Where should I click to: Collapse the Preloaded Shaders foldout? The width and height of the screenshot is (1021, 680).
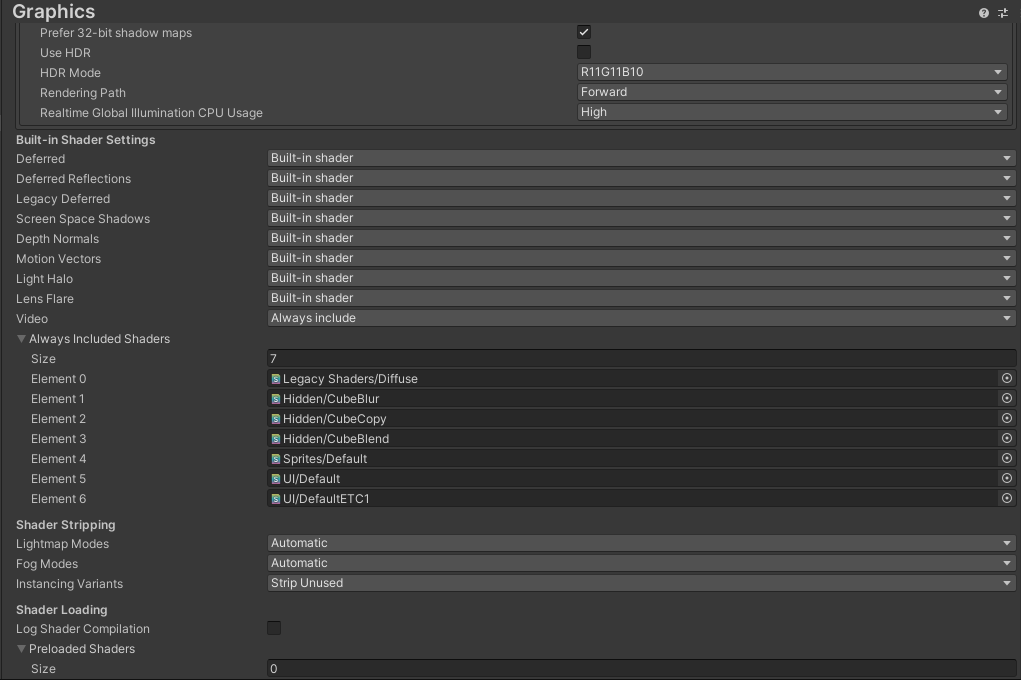(x=20, y=648)
